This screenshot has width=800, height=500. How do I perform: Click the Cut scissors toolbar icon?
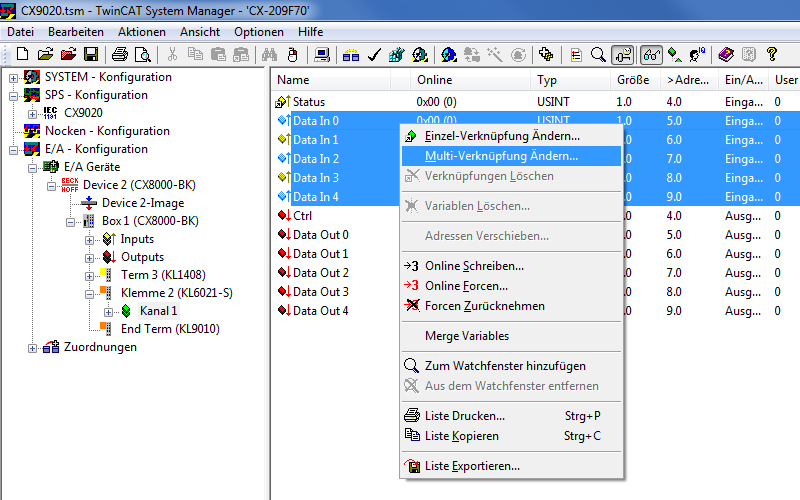point(172,54)
